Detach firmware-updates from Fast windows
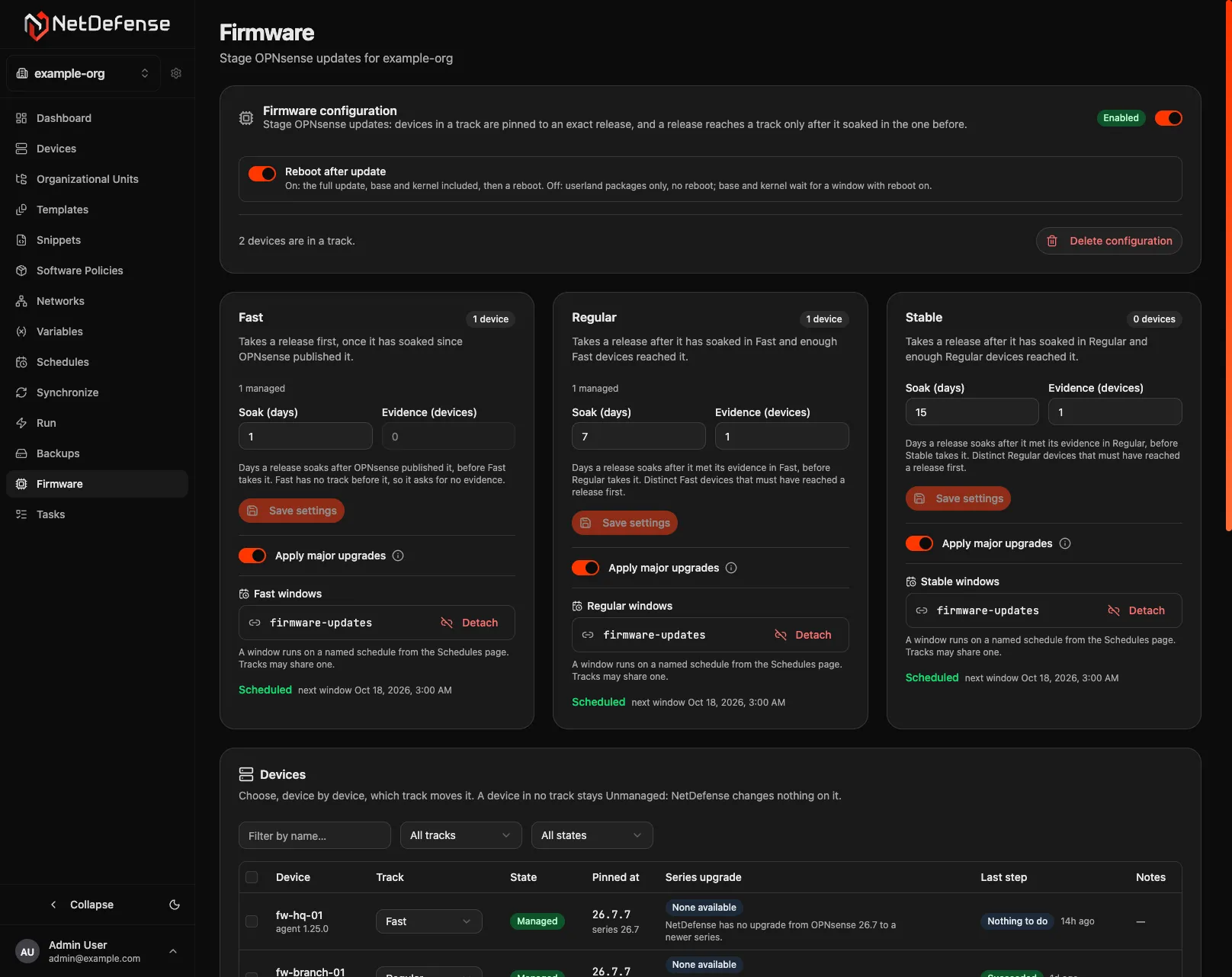The width and height of the screenshot is (1232, 977). click(x=470, y=623)
